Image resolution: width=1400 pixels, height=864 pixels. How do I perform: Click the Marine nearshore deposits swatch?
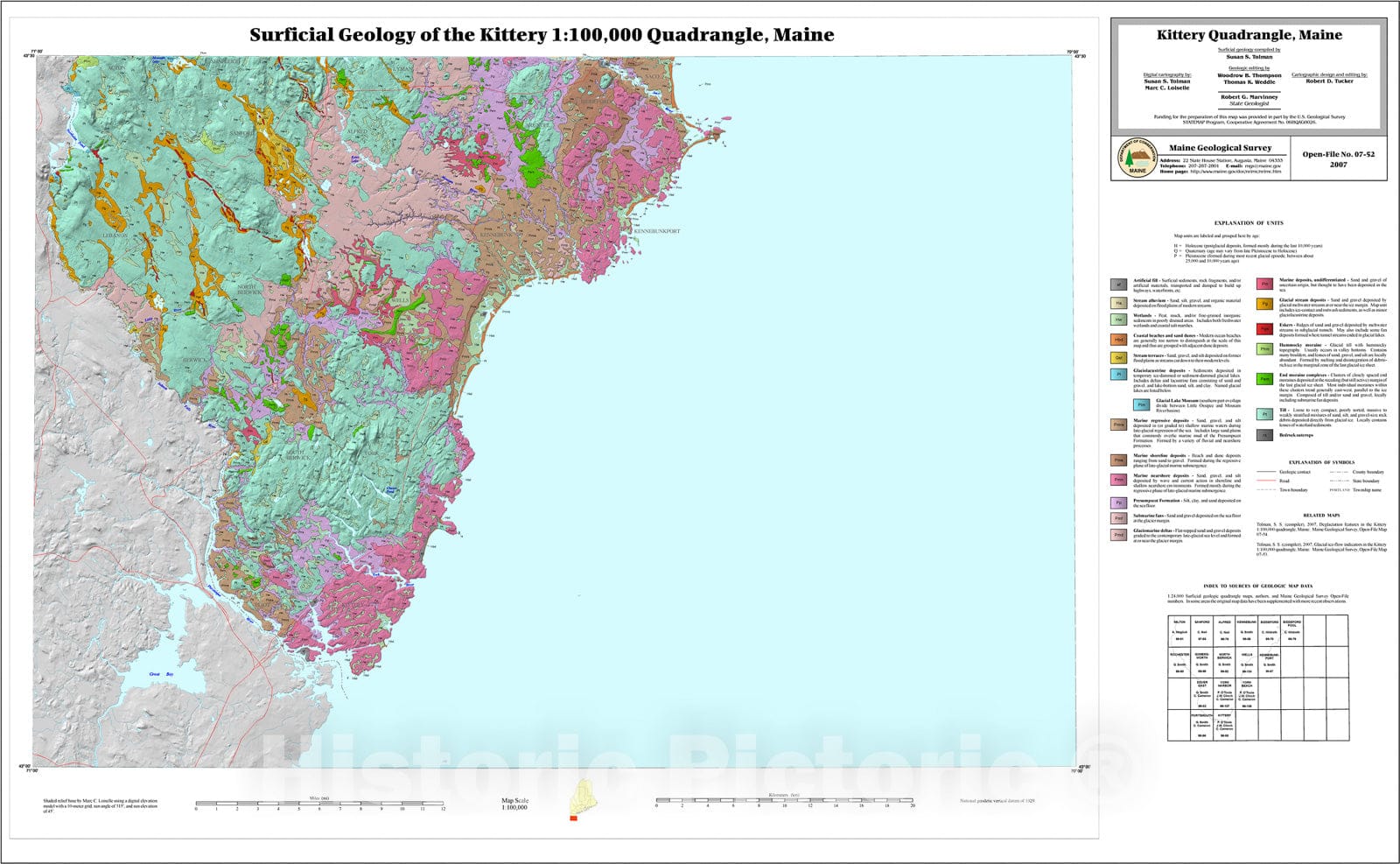[x=1118, y=480]
